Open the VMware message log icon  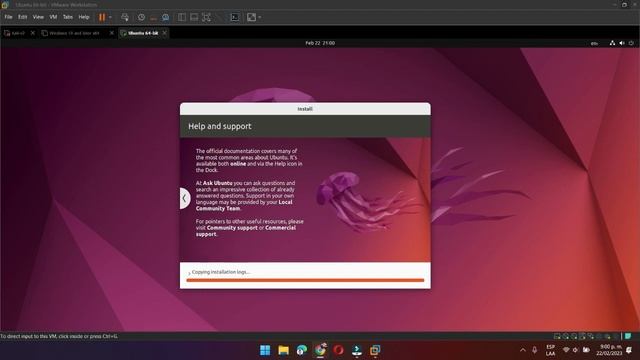tap(628, 336)
